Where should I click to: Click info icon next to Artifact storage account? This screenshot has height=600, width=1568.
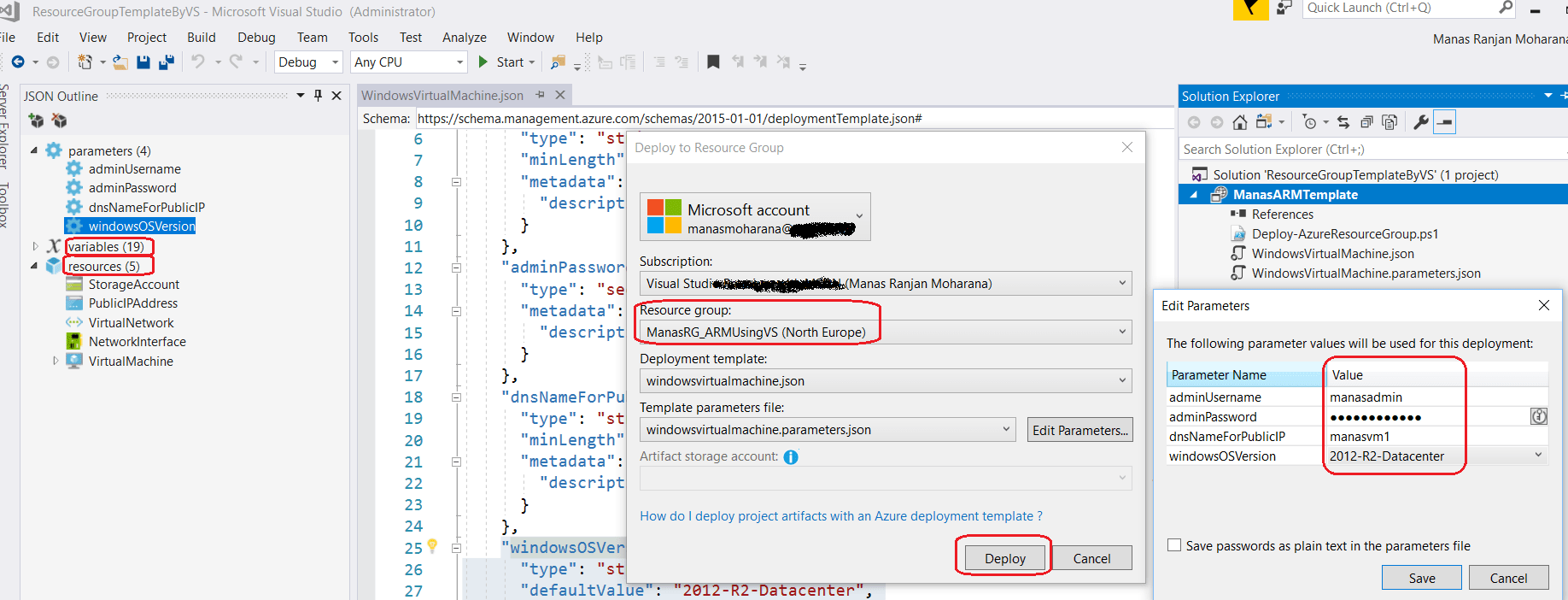coord(791,457)
